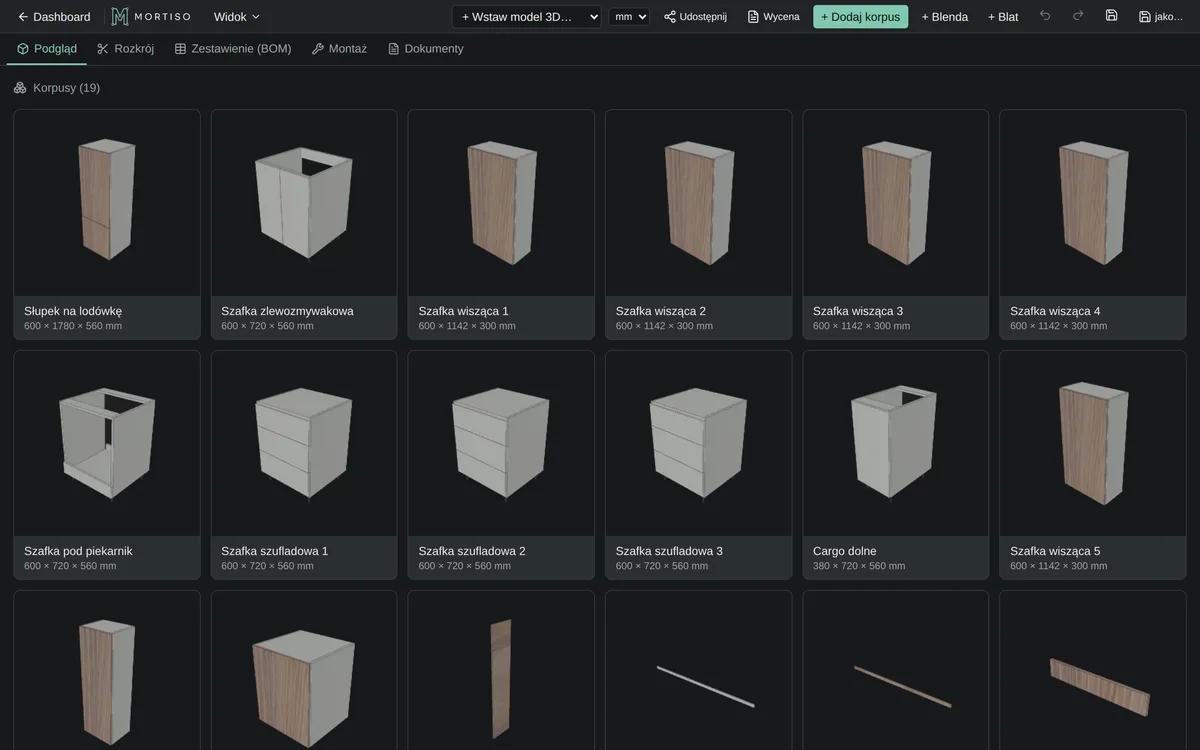
Task: Select the Szafka wisząca 3 preview
Action: coord(896,203)
